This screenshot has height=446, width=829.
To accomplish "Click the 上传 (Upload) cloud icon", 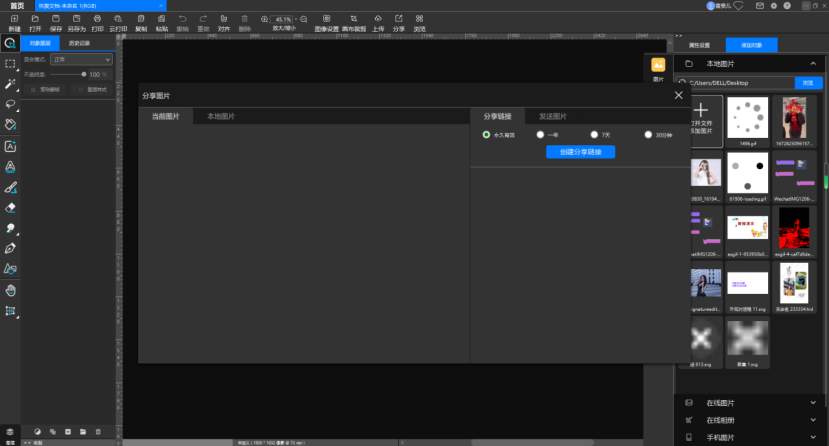I will click(x=377, y=20).
